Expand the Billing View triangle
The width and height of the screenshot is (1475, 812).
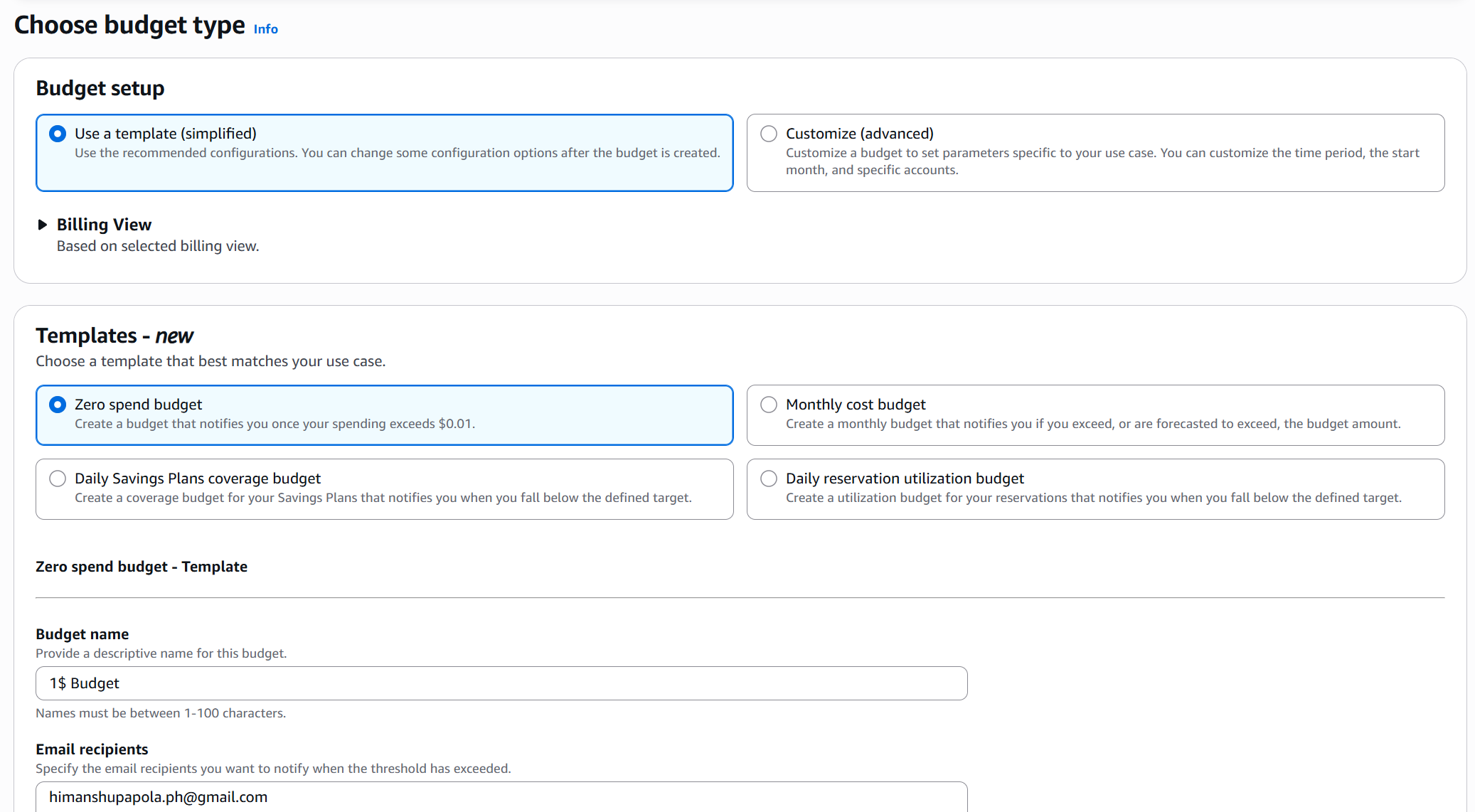(43, 225)
